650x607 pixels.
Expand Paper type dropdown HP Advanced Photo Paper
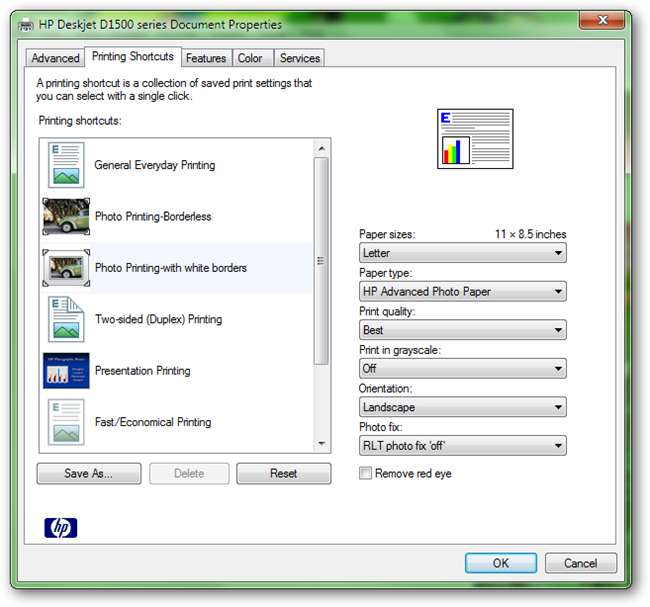pyautogui.click(x=463, y=291)
